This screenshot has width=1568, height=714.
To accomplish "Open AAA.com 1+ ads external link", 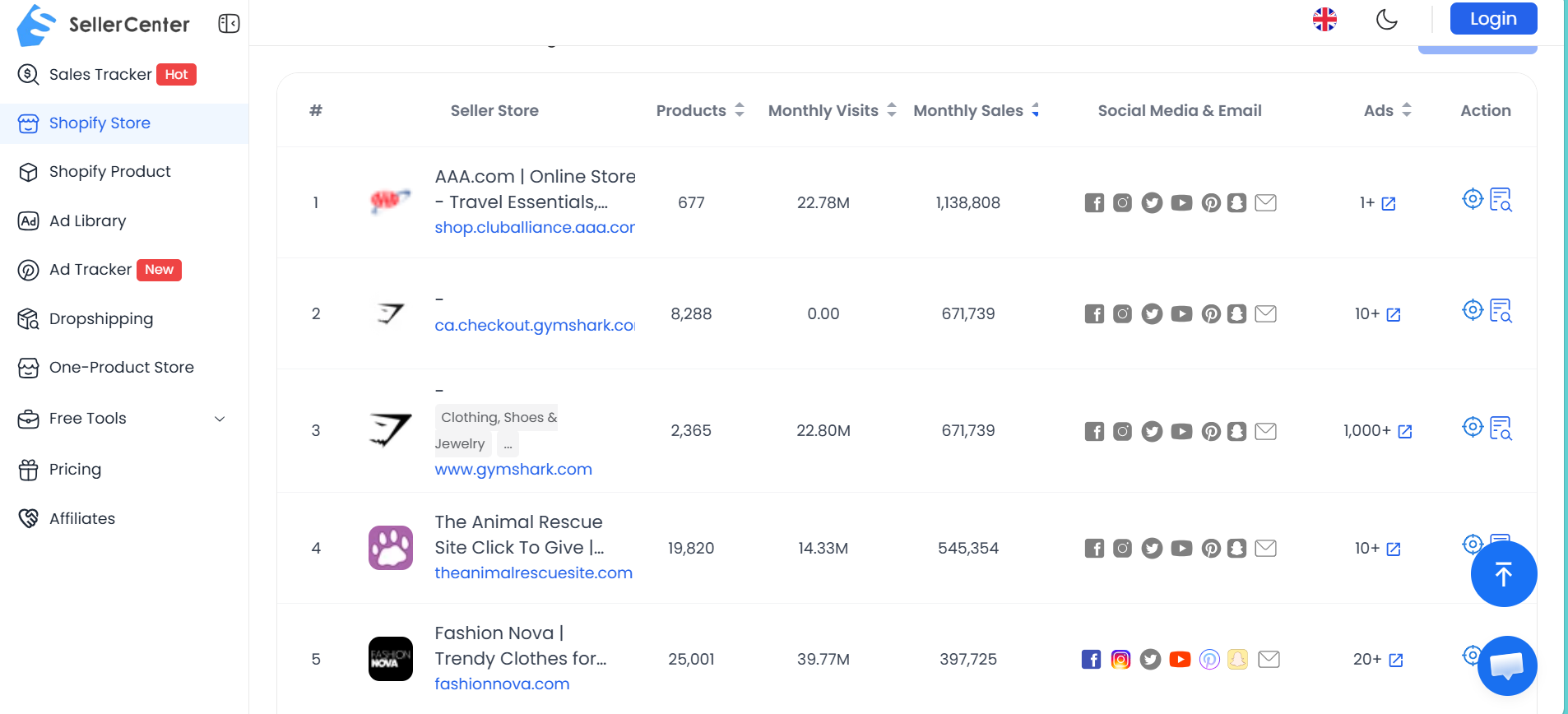I will tap(1389, 204).
